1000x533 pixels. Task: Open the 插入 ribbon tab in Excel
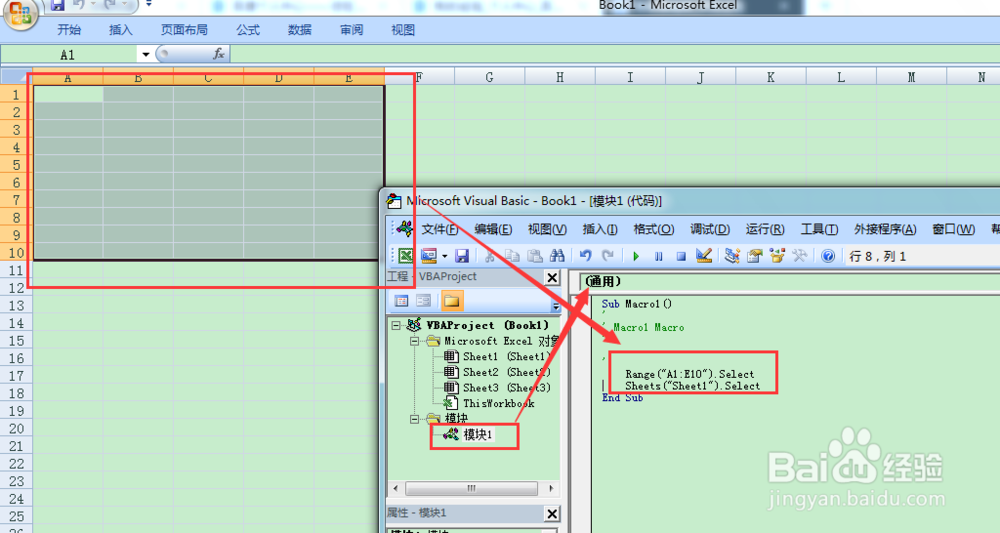click(121, 30)
